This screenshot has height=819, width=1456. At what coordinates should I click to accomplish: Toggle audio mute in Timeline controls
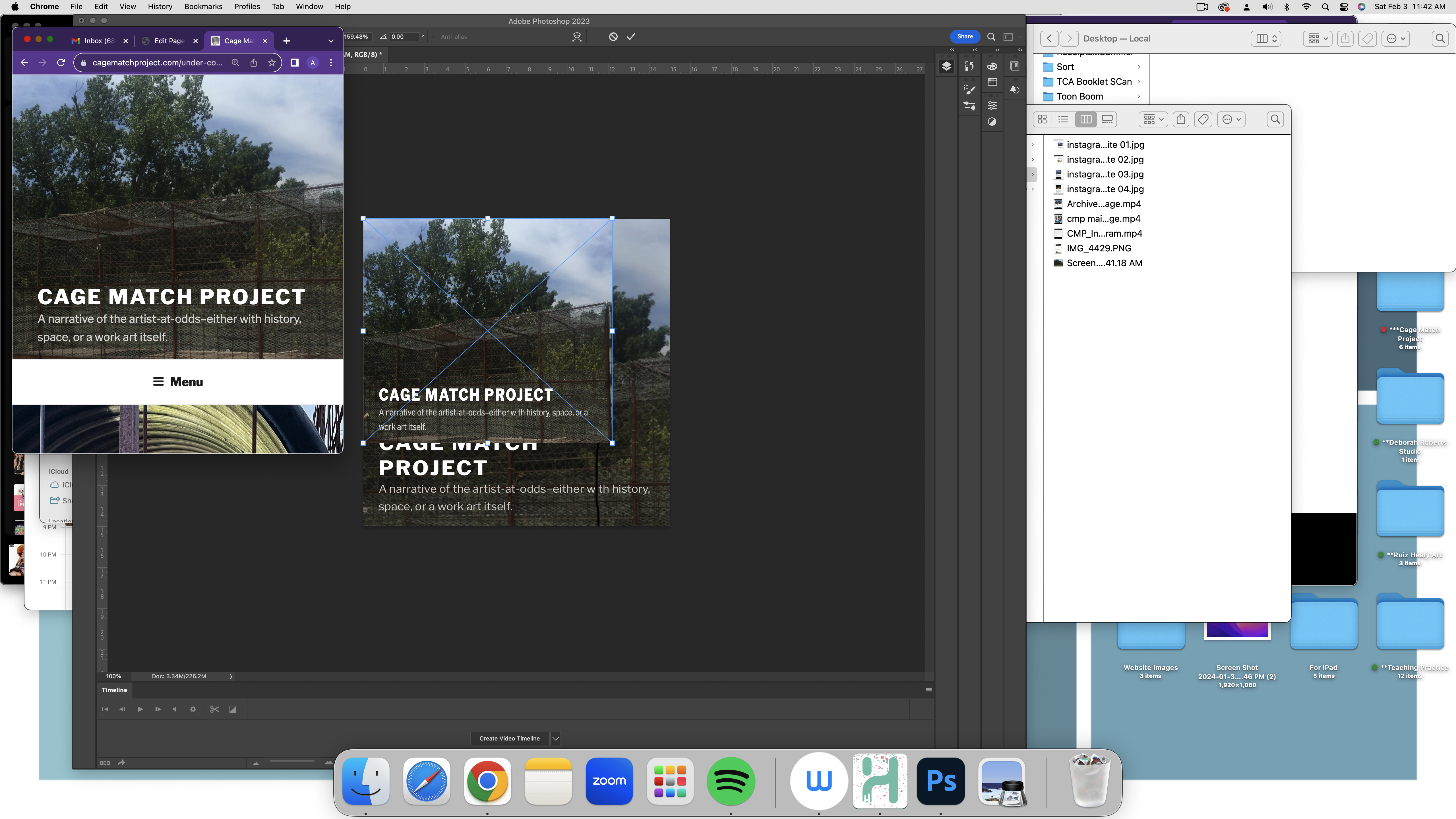tap(175, 709)
